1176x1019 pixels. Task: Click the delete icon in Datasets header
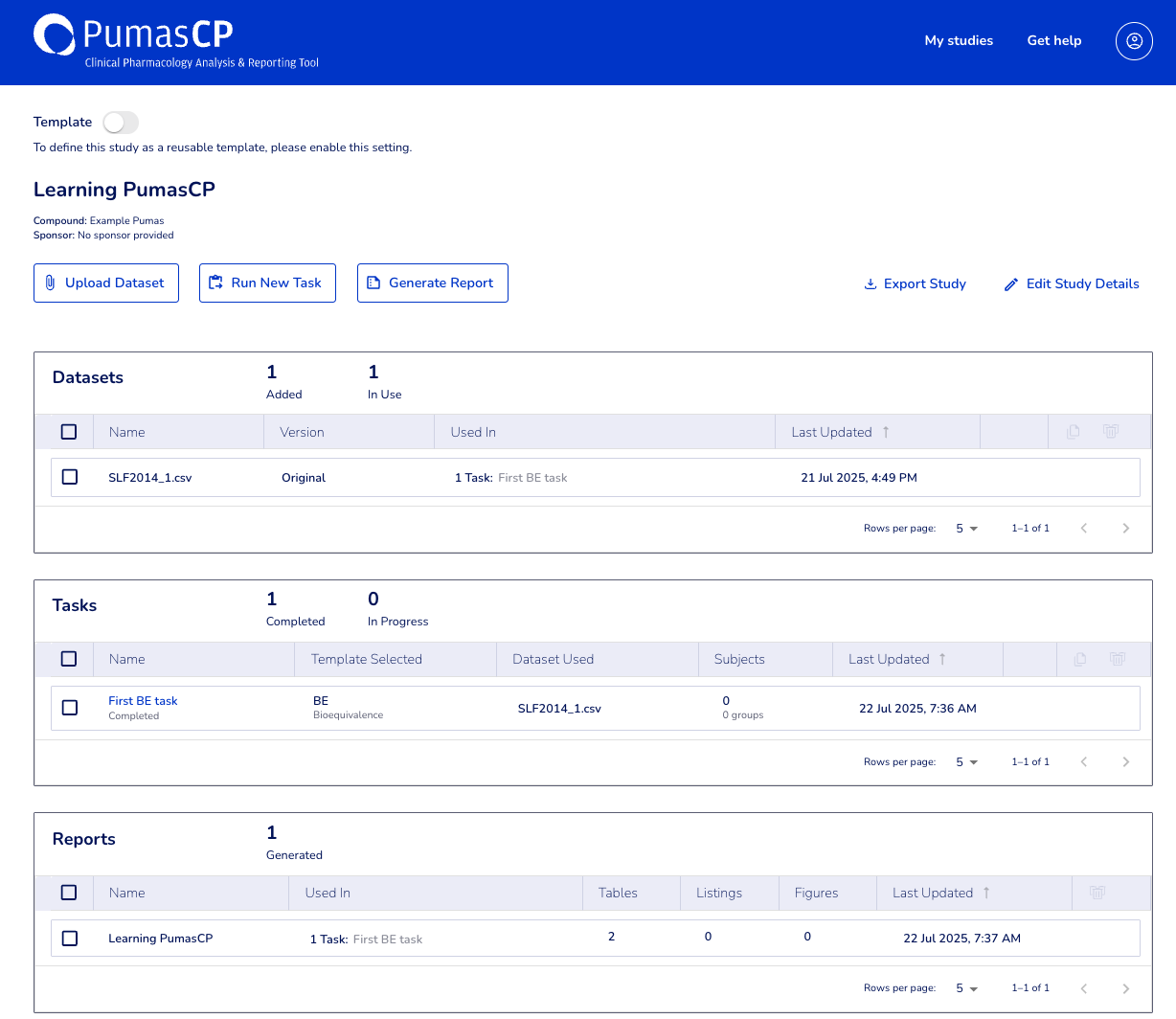1111,432
